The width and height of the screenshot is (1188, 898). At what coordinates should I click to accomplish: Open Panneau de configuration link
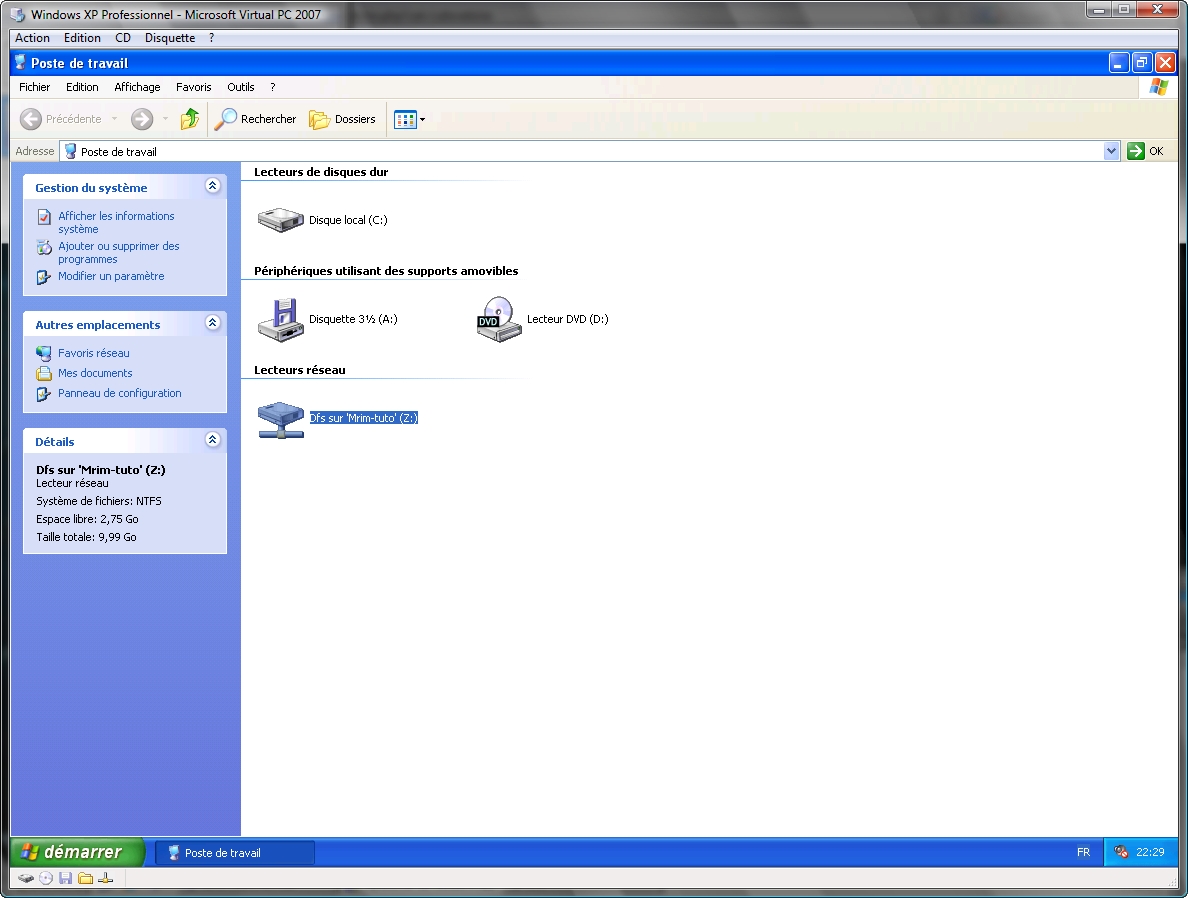(120, 393)
